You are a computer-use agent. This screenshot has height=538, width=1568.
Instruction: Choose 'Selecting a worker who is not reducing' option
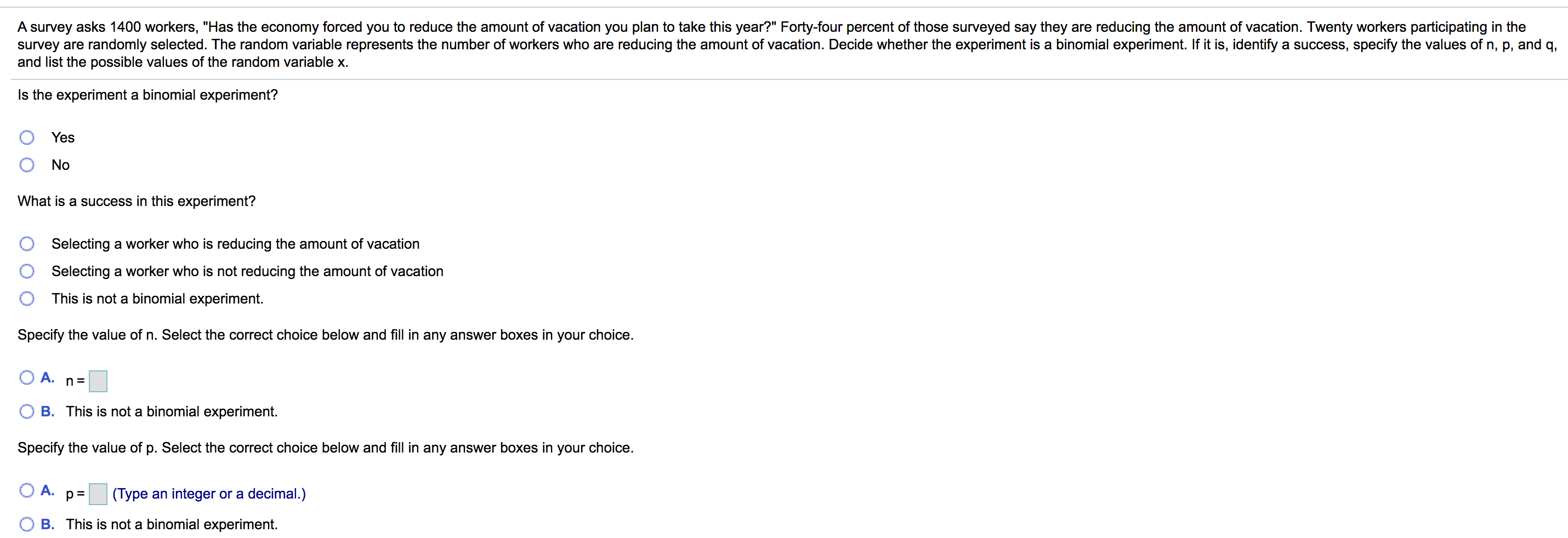(x=27, y=271)
